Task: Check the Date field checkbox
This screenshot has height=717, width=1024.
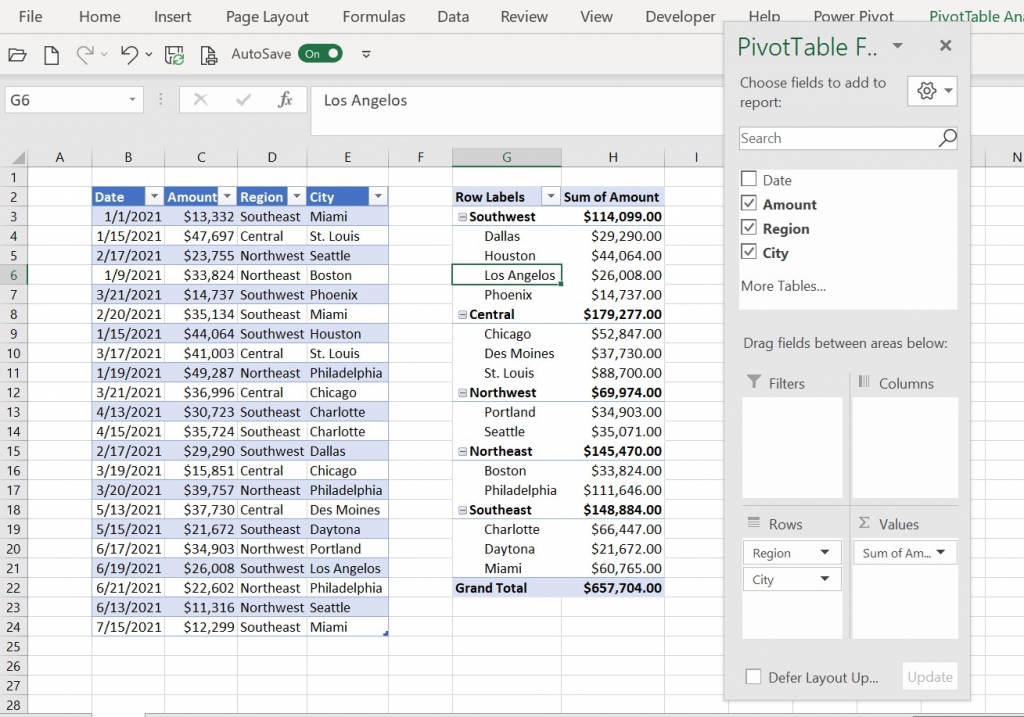Action: pyautogui.click(x=749, y=179)
